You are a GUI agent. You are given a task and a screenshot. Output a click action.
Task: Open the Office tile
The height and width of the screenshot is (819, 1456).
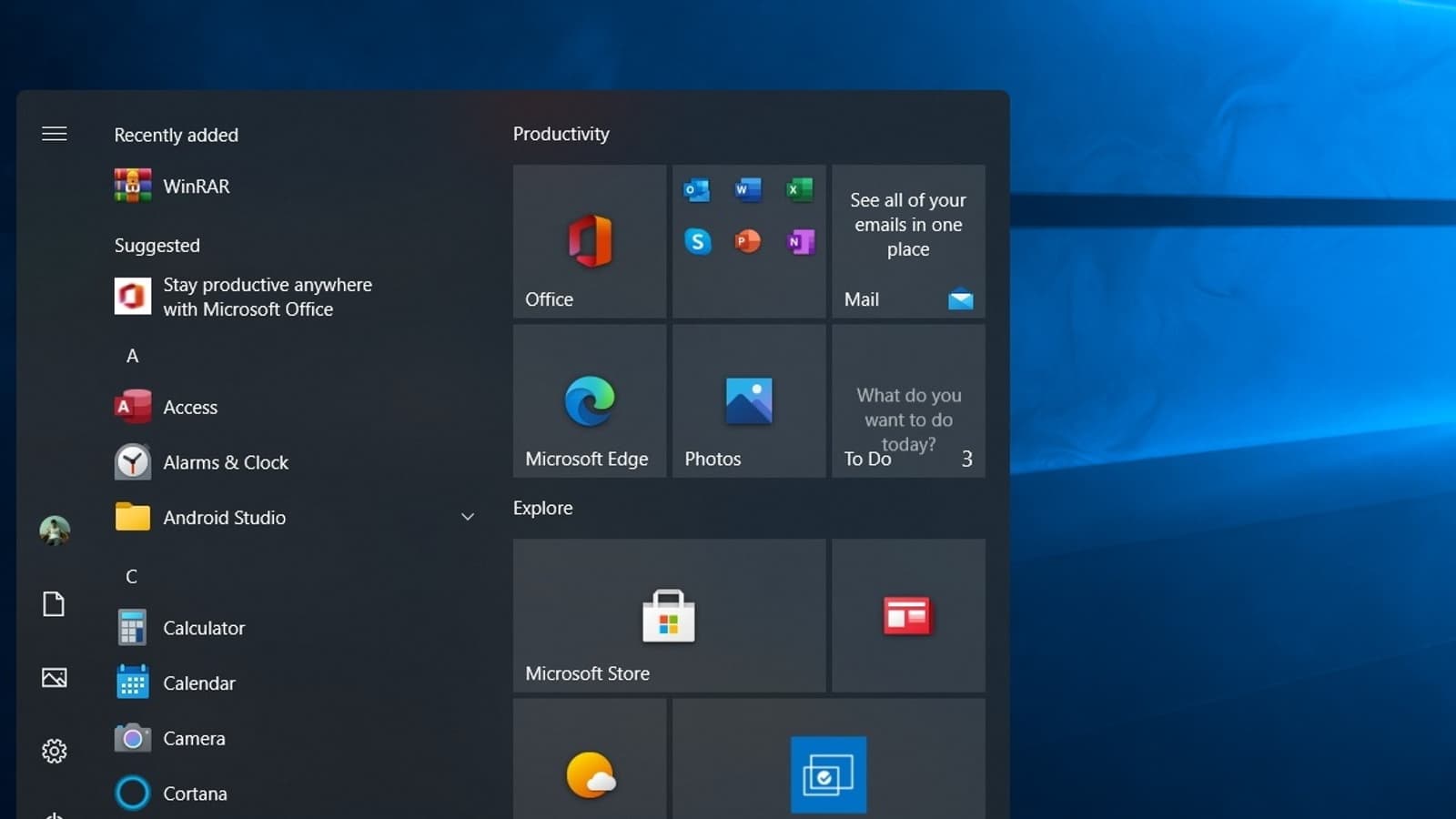click(x=590, y=241)
